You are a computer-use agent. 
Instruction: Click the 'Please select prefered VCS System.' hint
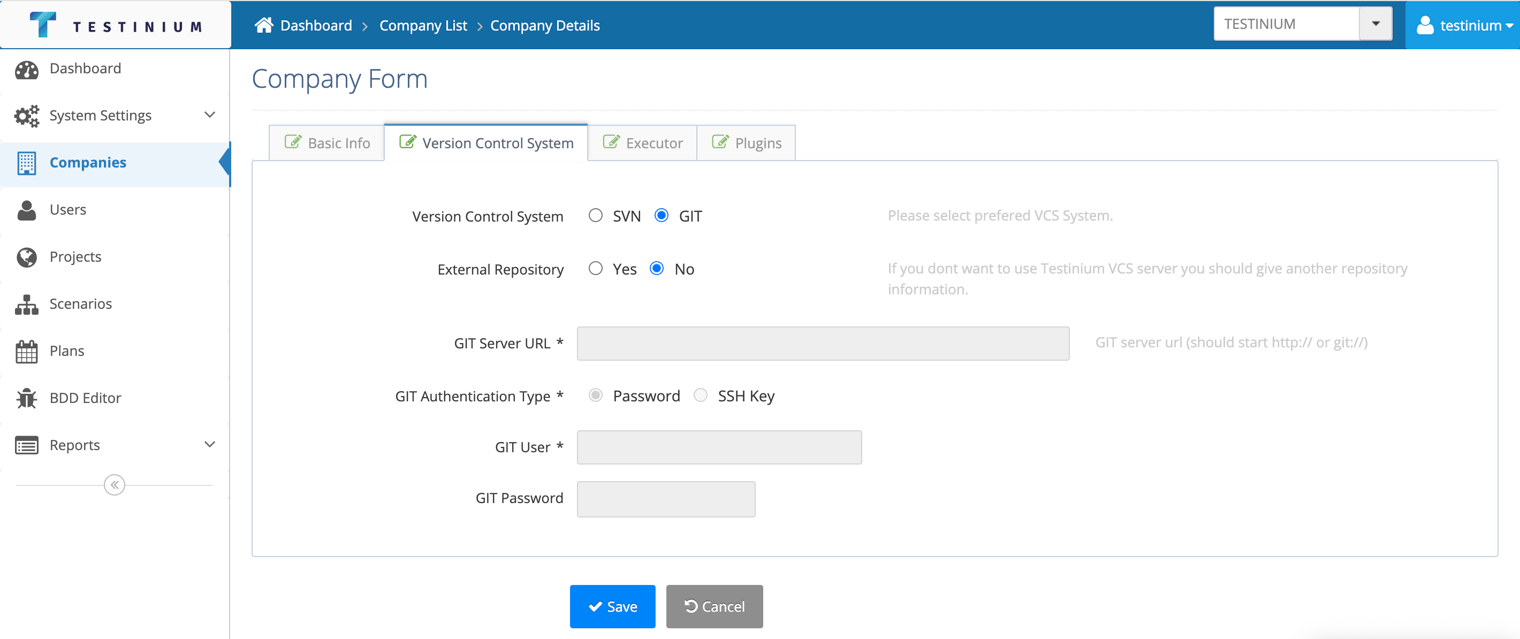pyautogui.click(x=1000, y=215)
